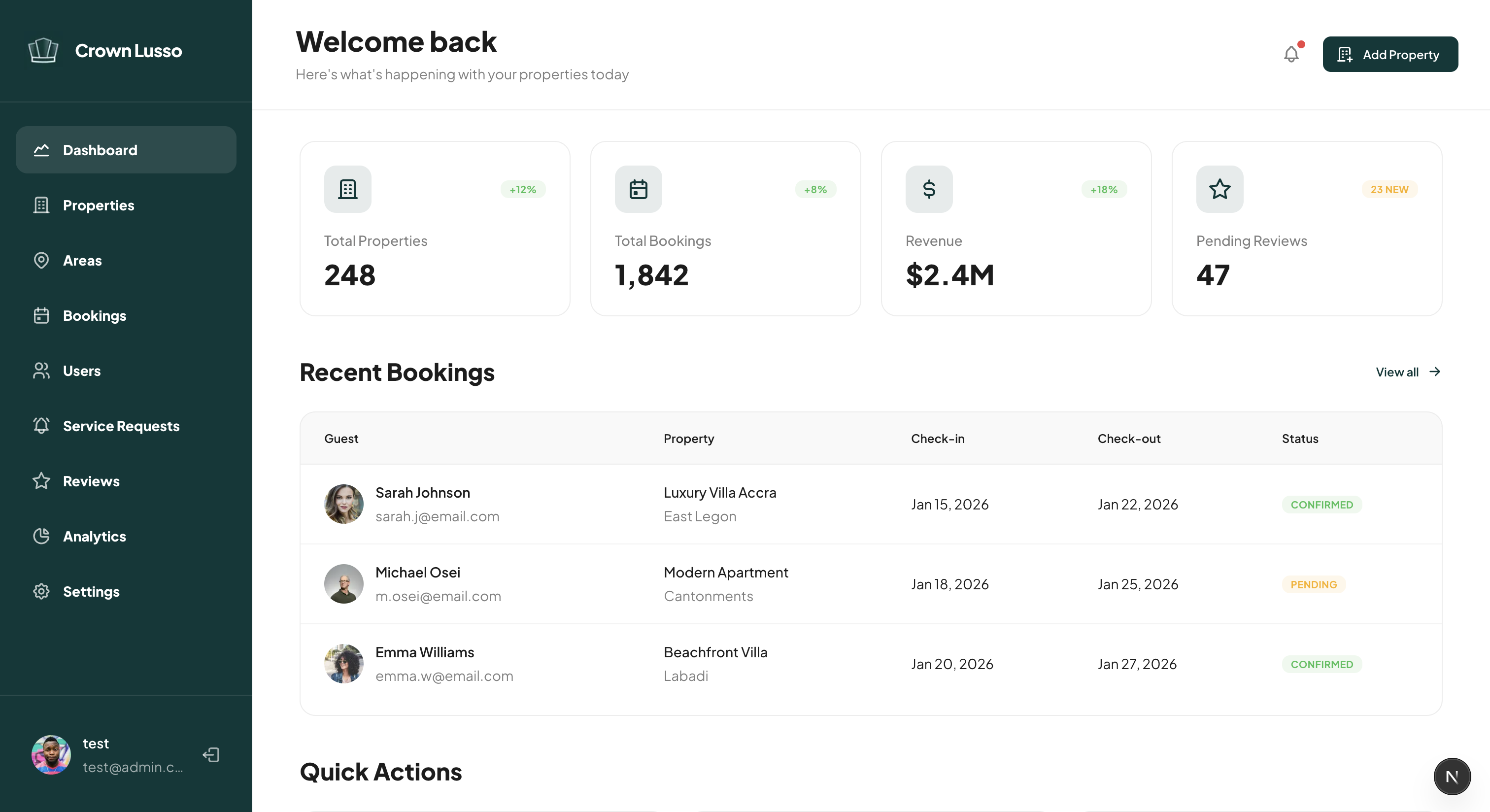
Task: Click the test user avatar photo
Action: [51, 755]
